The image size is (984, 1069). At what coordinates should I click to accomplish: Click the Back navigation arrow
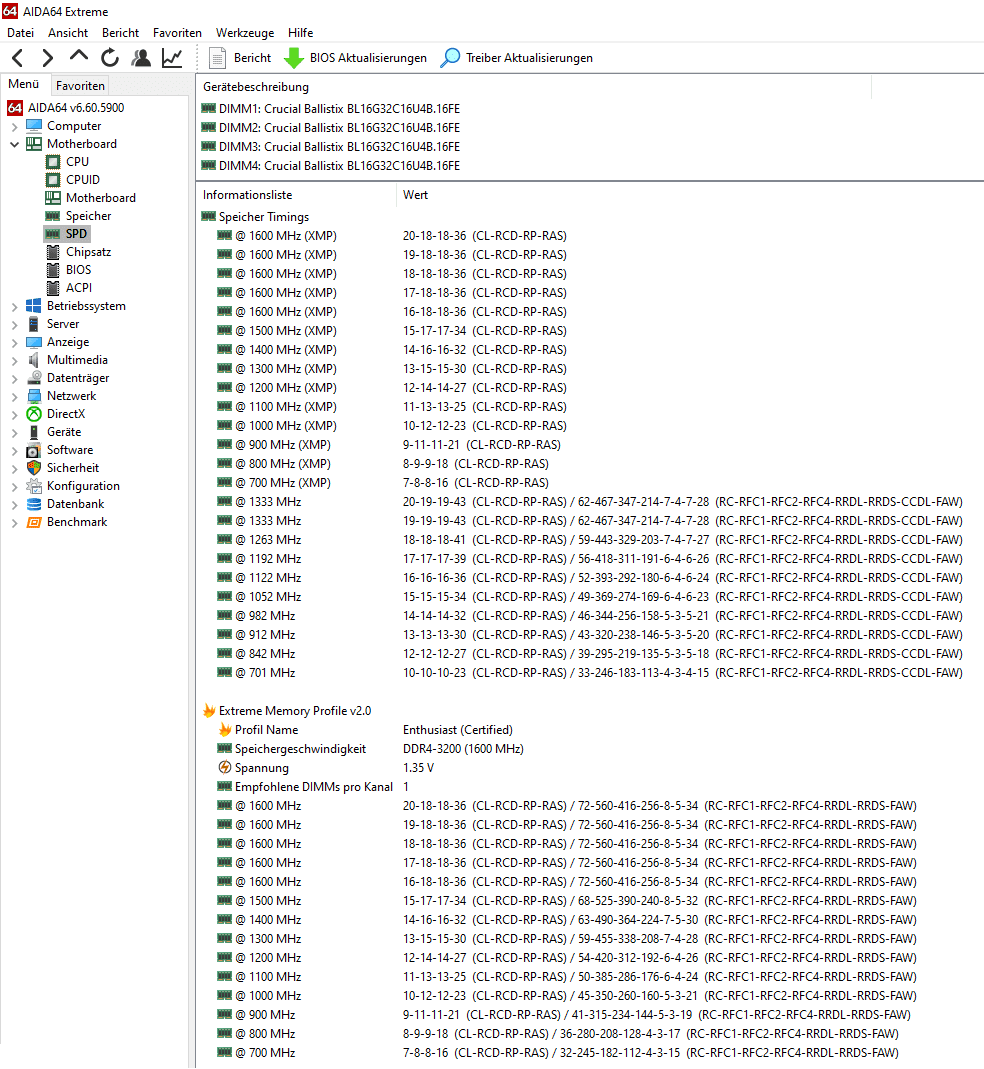coord(18,58)
